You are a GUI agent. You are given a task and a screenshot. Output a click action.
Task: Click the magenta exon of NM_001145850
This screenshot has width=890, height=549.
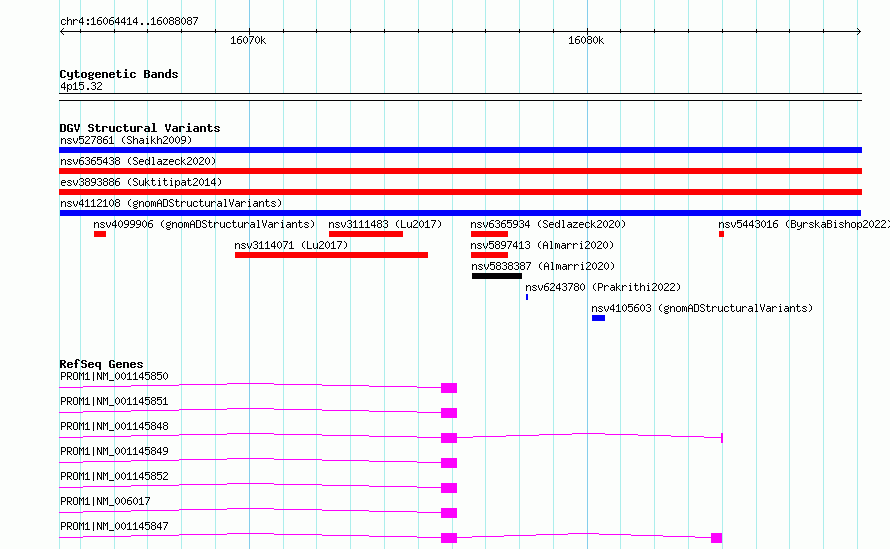(x=449, y=388)
